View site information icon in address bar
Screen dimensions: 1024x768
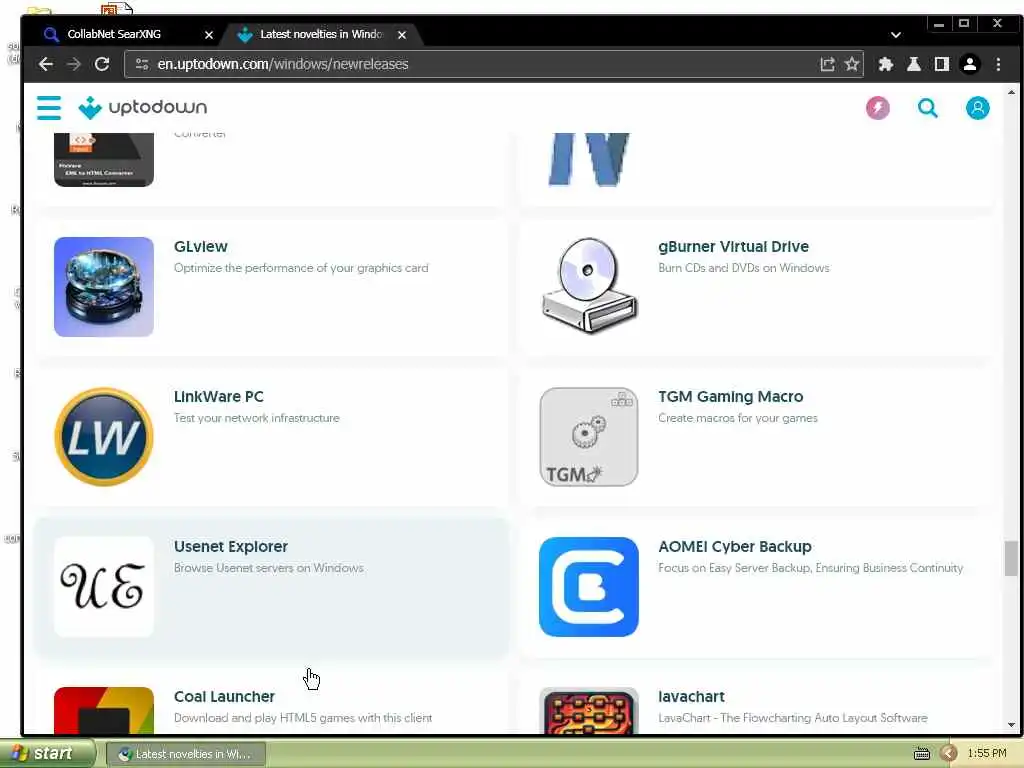pos(142,64)
